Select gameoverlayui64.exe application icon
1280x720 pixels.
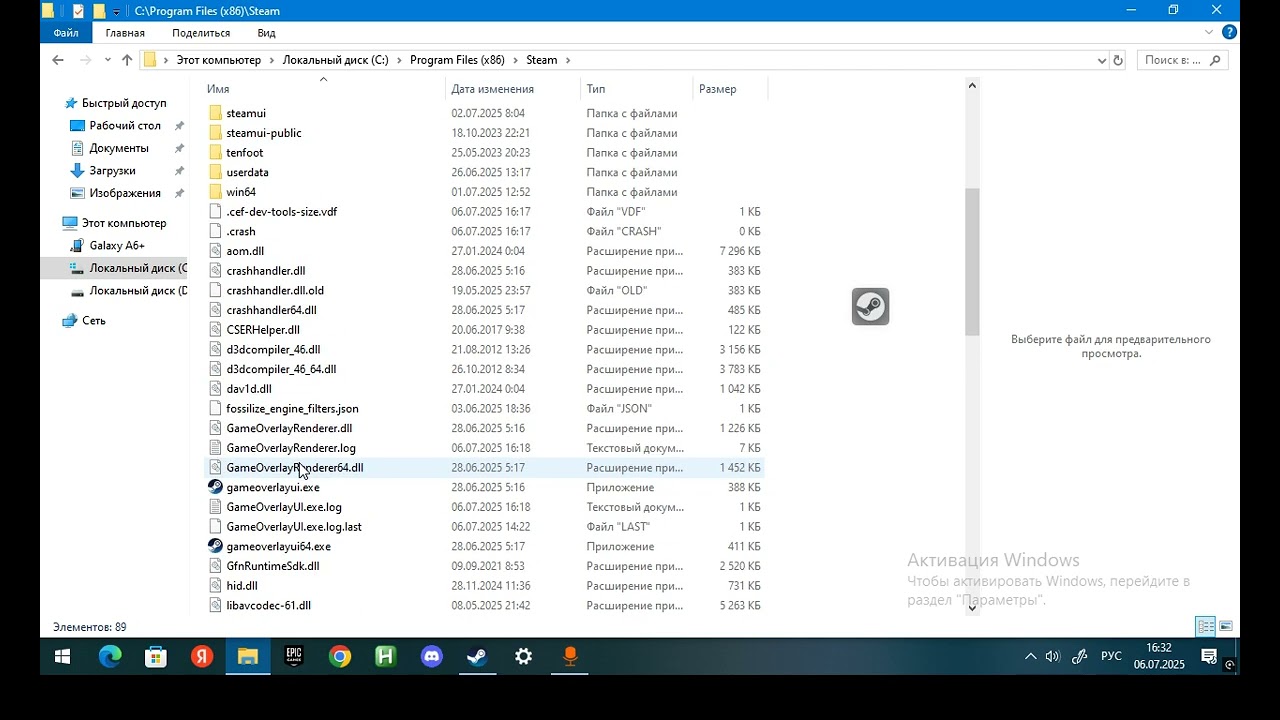pos(215,546)
